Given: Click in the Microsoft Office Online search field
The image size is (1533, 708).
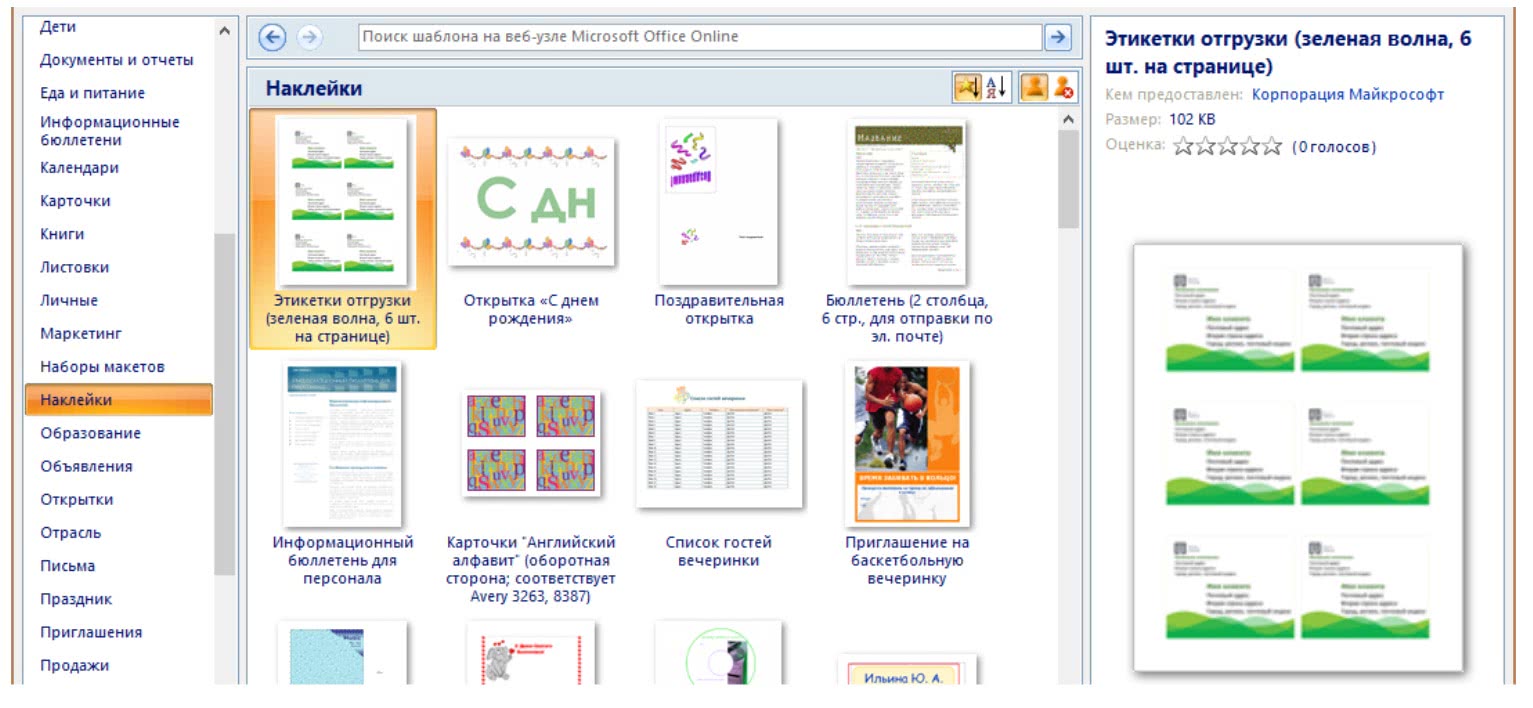Looking at the screenshot, I should click(x=700, y=37).
